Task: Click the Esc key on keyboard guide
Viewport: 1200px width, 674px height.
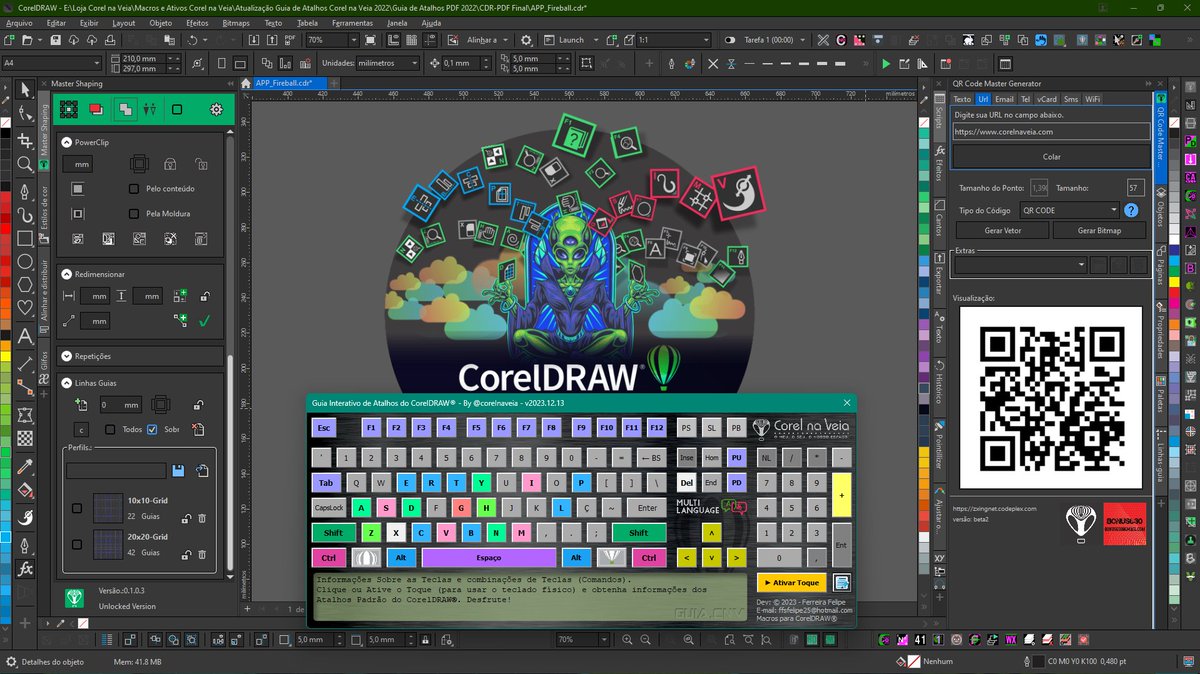Action: click(x=323, y=427)
